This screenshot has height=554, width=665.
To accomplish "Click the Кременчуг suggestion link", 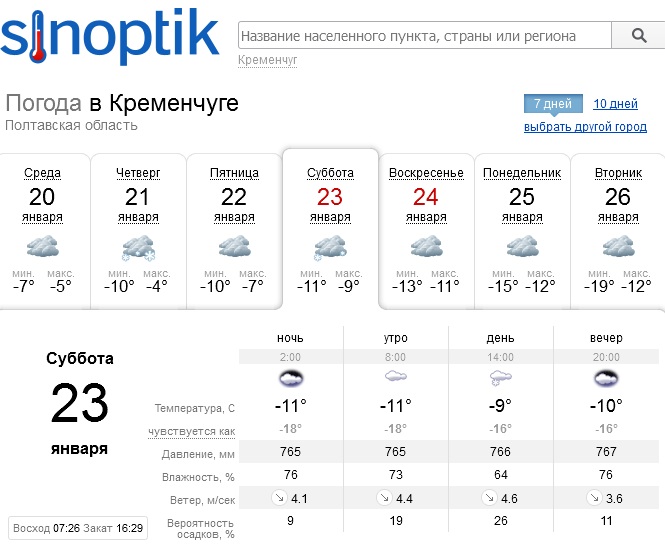I will [x=268, y=60].
